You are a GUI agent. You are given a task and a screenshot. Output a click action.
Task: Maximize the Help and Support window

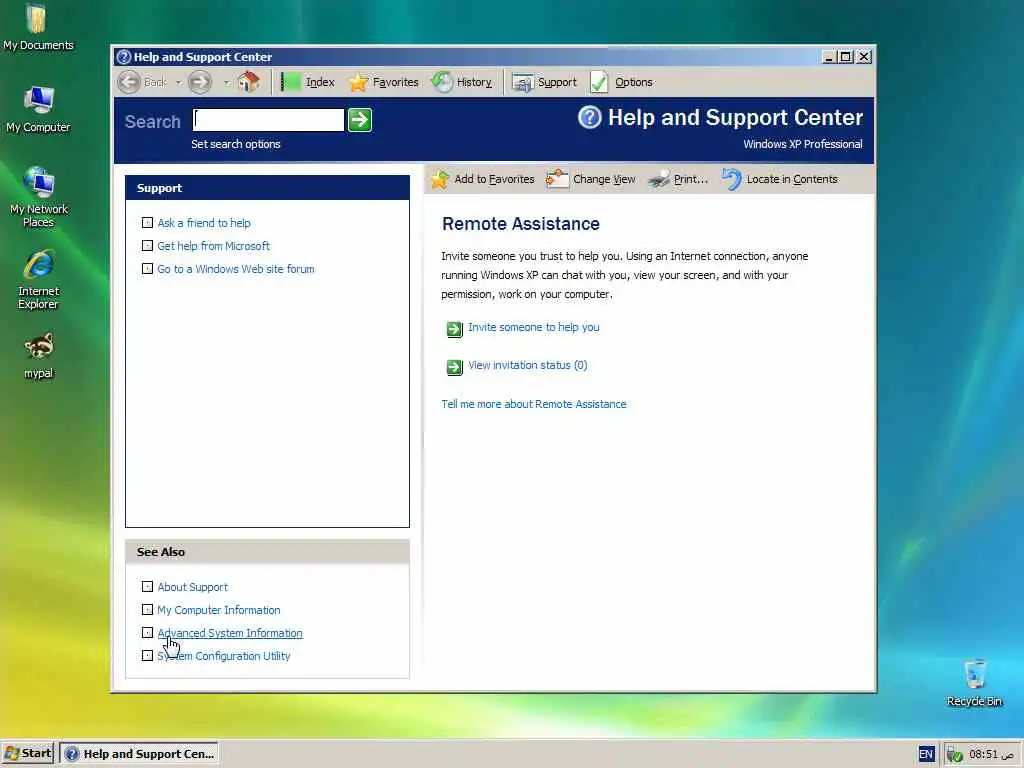tap(846, 57)
